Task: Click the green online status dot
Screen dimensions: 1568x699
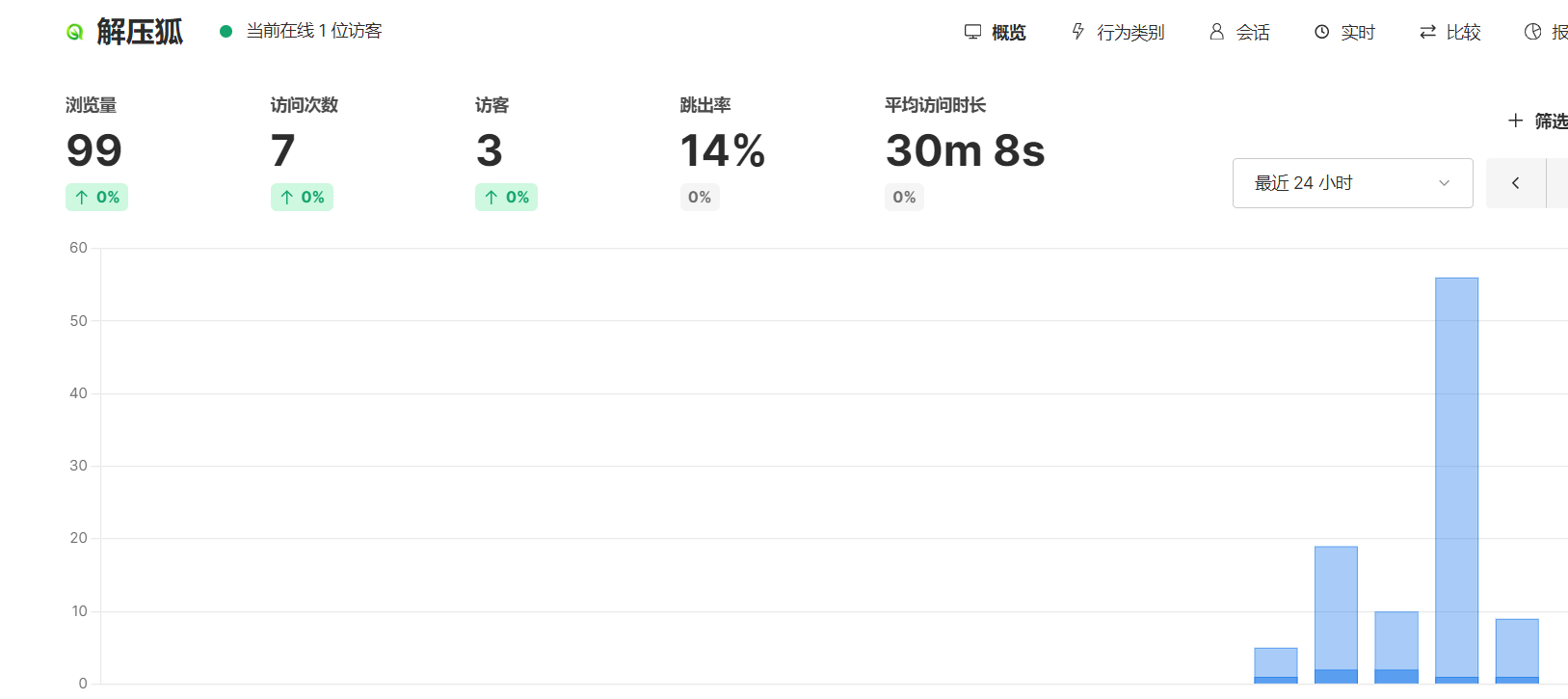Action: tap(226, 31)
